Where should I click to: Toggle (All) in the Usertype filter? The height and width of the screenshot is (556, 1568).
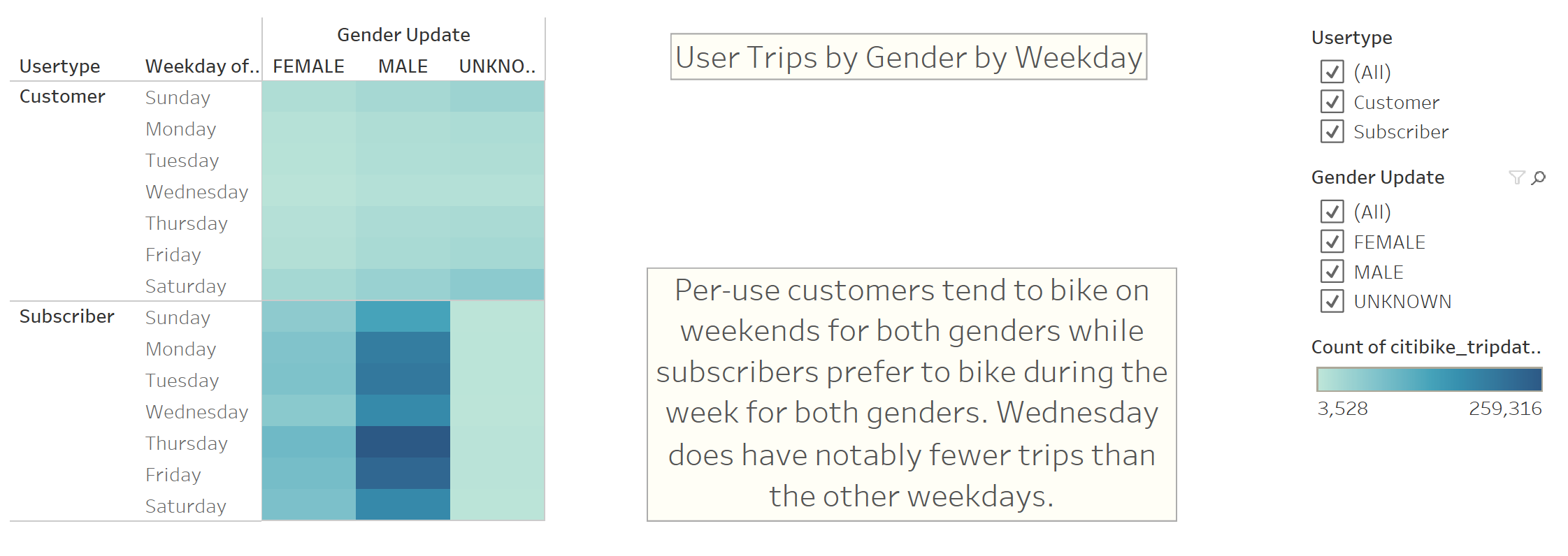click(1331, 73)
